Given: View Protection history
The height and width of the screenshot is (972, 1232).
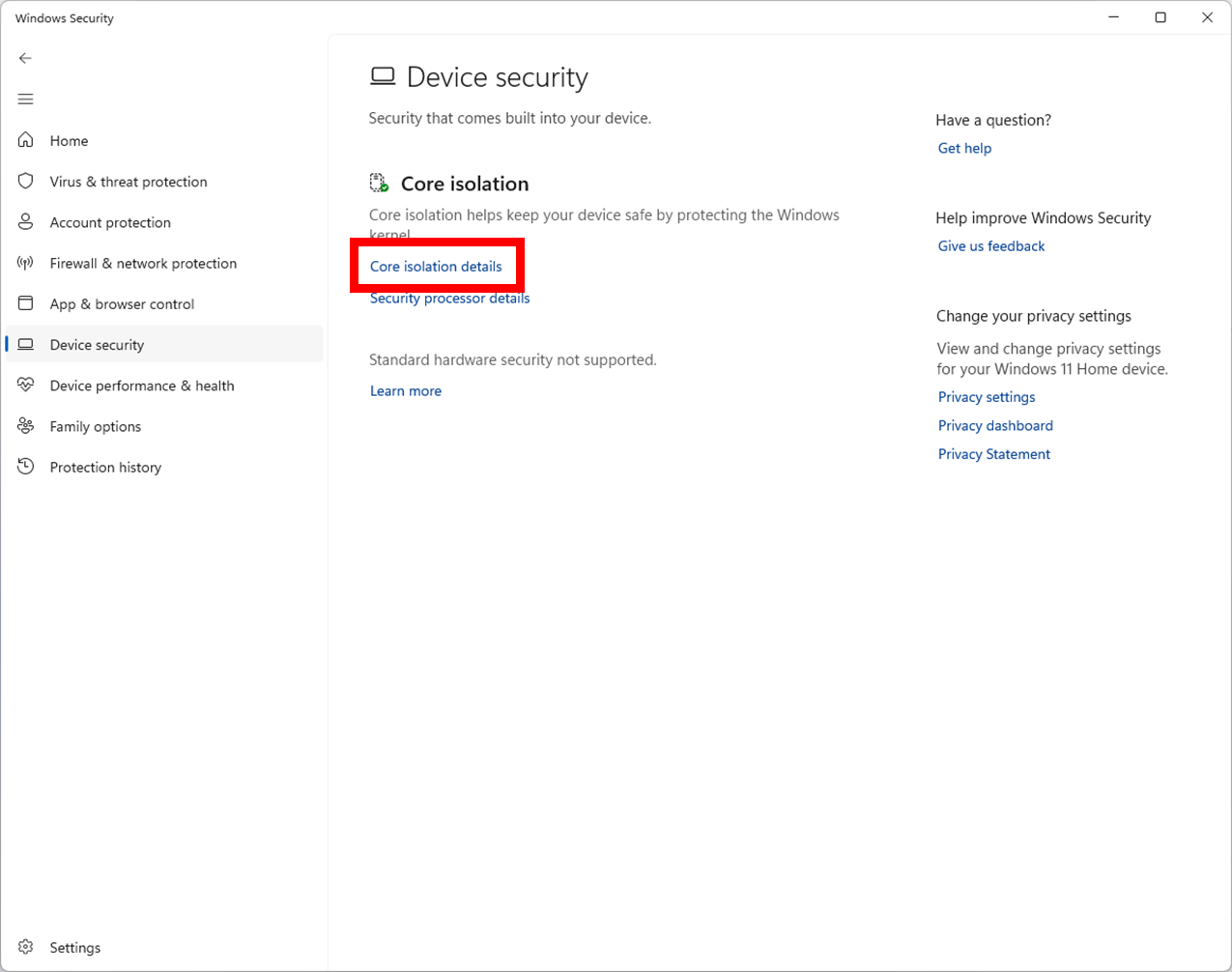Looking at the screenshot, I should pos(164,467).
